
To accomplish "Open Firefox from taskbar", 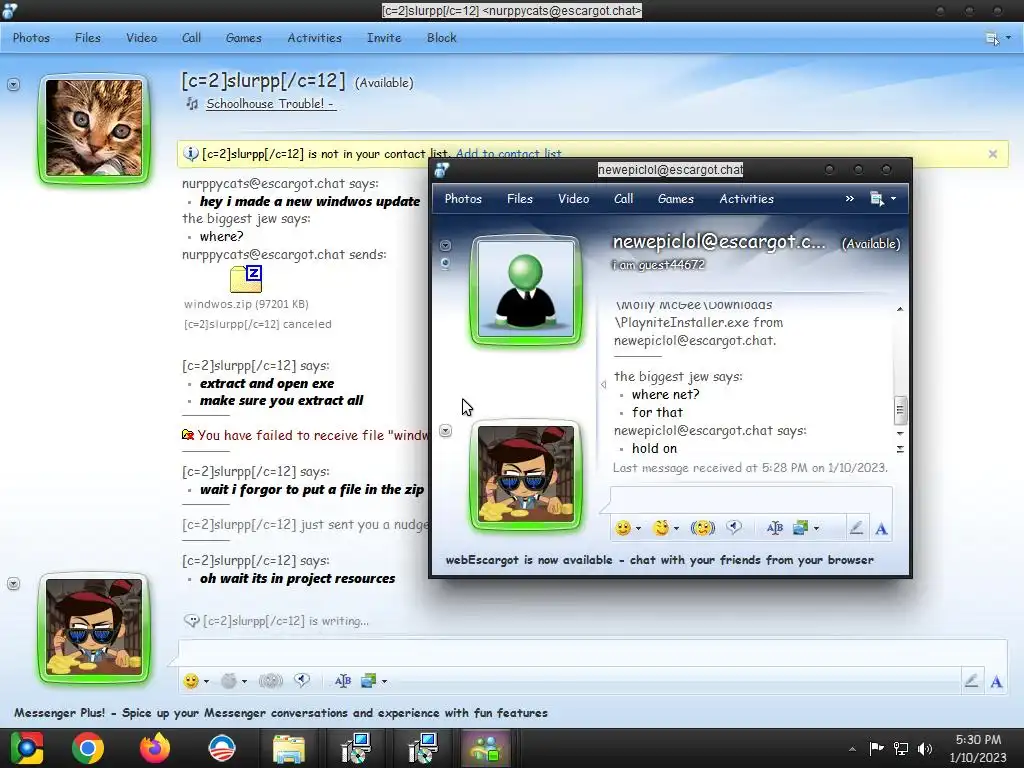I will tap(155, 748).
